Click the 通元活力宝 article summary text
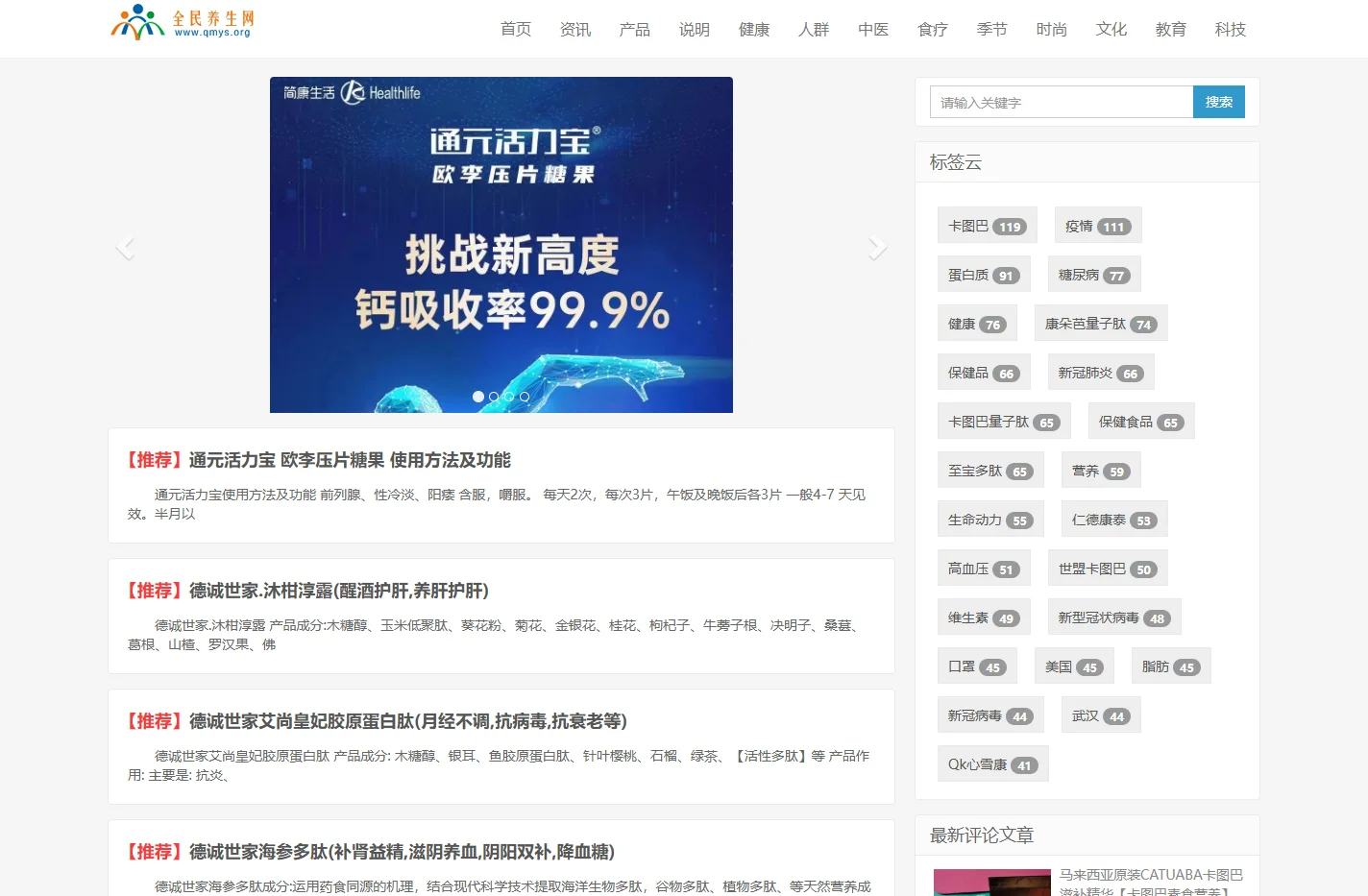The width and height of the screenshot is (1368, 896). point(497,504)
